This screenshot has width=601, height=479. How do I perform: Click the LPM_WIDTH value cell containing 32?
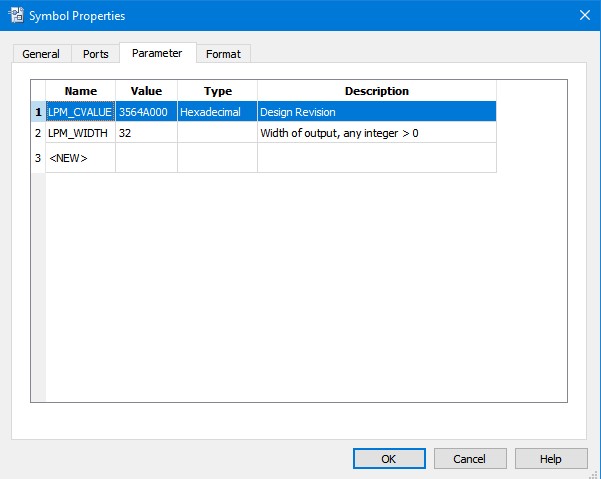tap(146, 132)
